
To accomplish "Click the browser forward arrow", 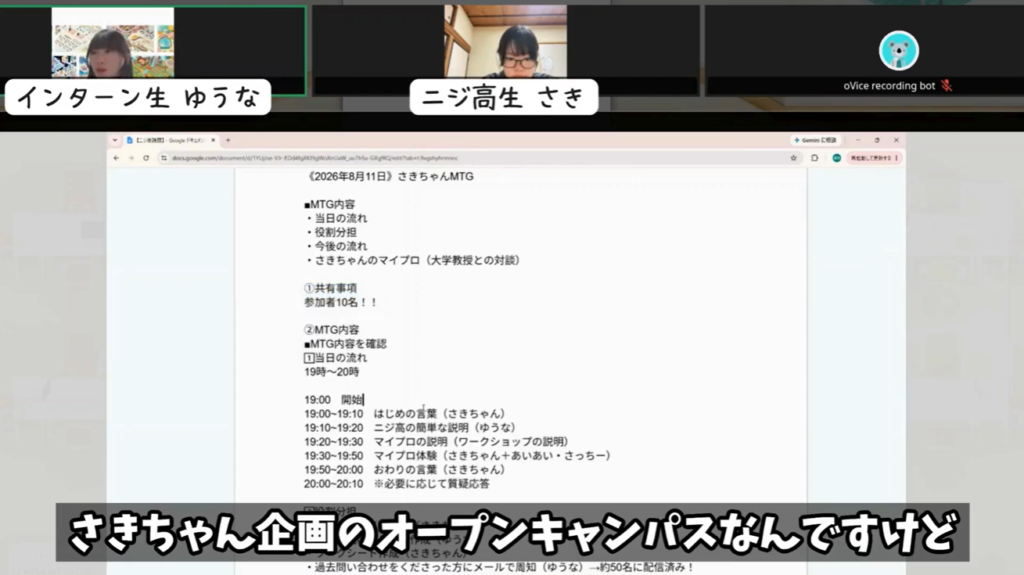I will (x=131, y=158).
